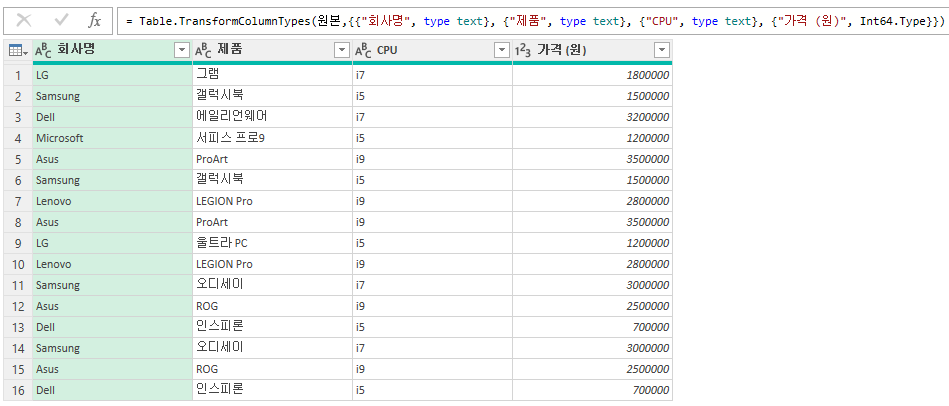
Task: Select the 제품 column header
Action: pos(272,51)
